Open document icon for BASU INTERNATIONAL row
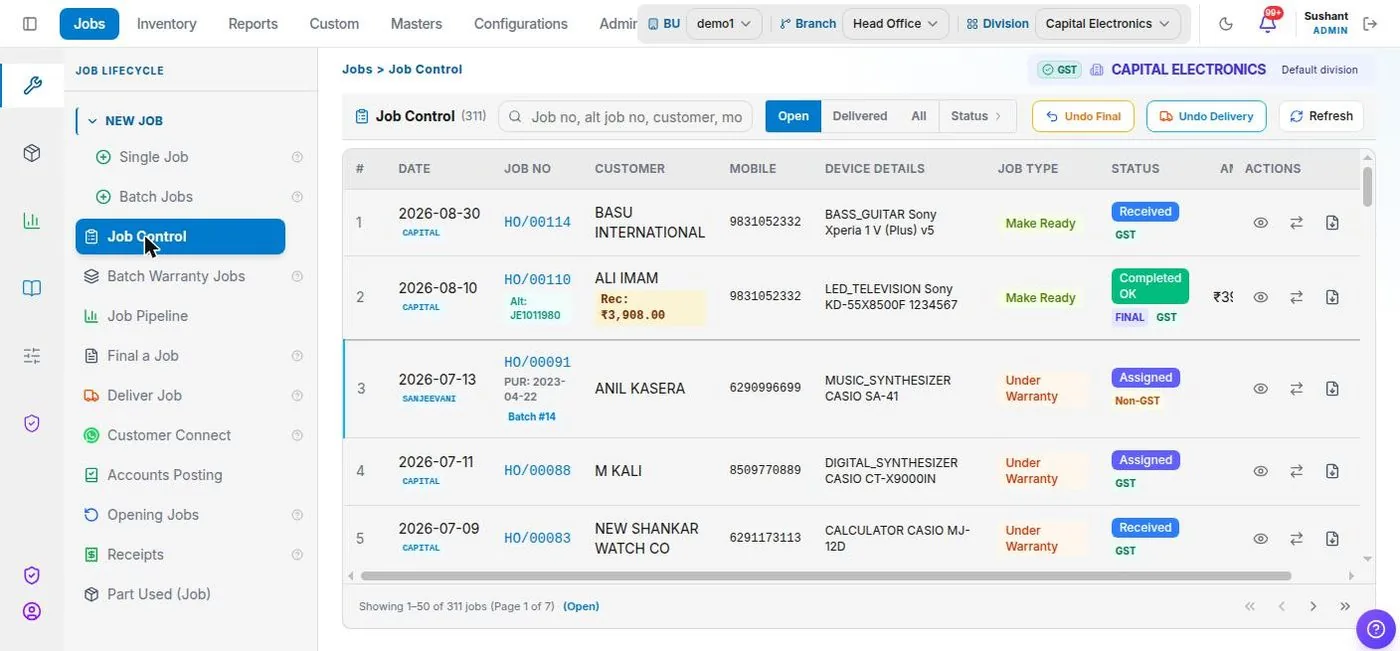The width and height of the screenshot is (1400, 651). click(x=1332, y=223)
